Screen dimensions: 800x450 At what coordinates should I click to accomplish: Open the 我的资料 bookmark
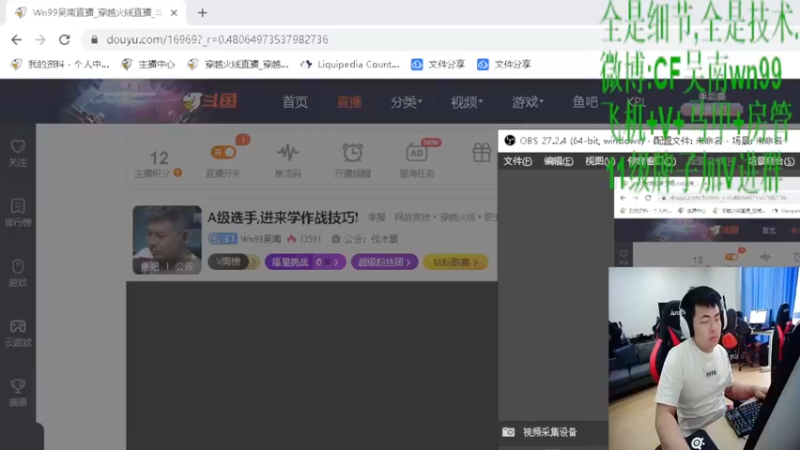pos(60,64)
